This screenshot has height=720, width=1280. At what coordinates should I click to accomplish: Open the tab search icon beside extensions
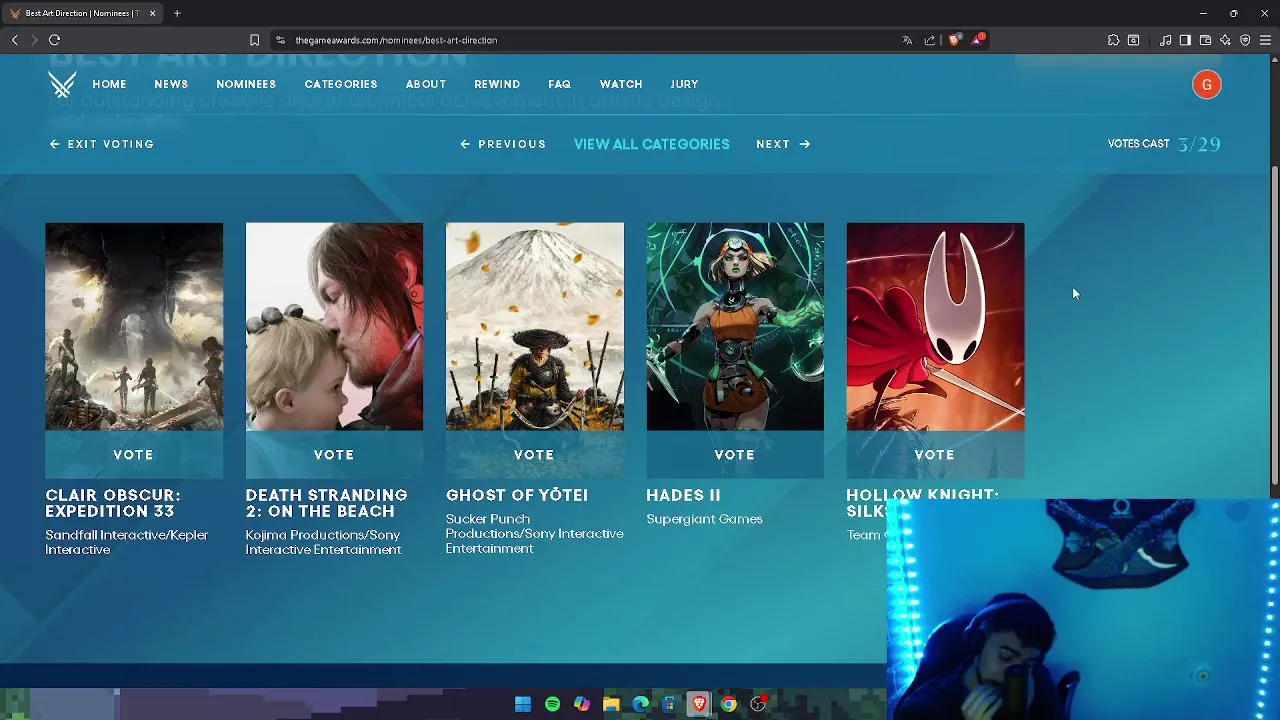1134,40
